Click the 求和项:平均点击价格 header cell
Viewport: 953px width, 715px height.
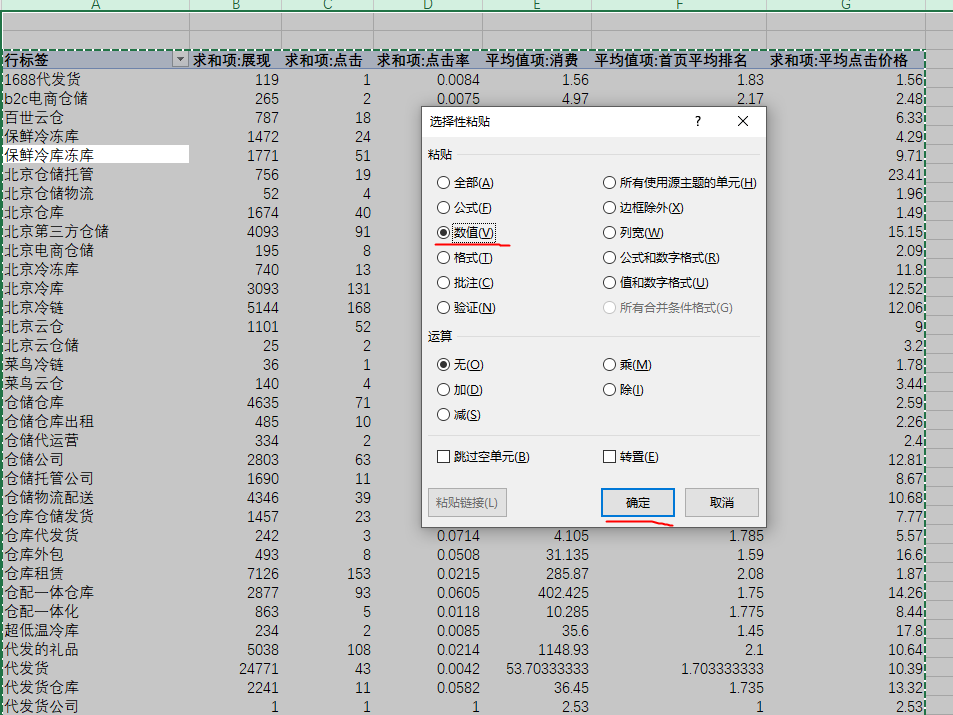tap(846, 60)
